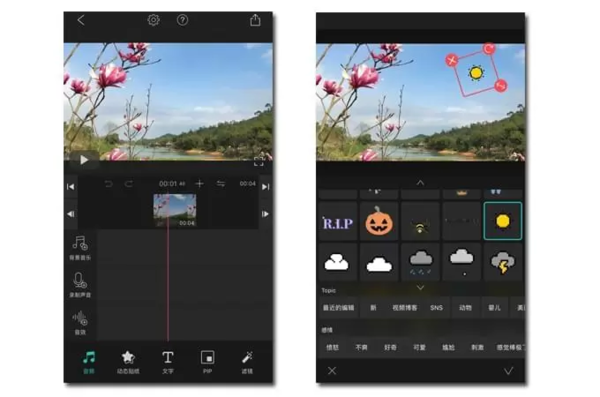The width and height of the screenshot is (600, 397).
Task: Select the SNS topic chip
Action: (x=436, y=307)
